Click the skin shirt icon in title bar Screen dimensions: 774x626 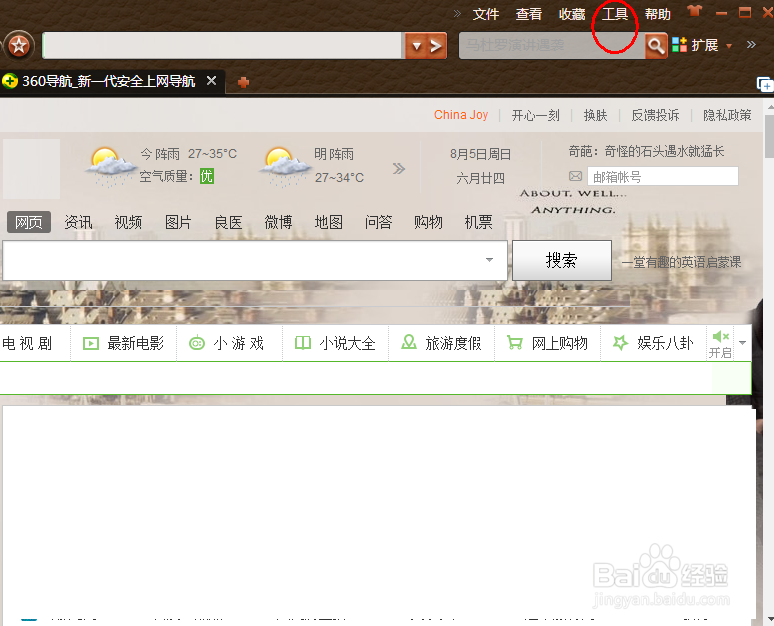695,11
